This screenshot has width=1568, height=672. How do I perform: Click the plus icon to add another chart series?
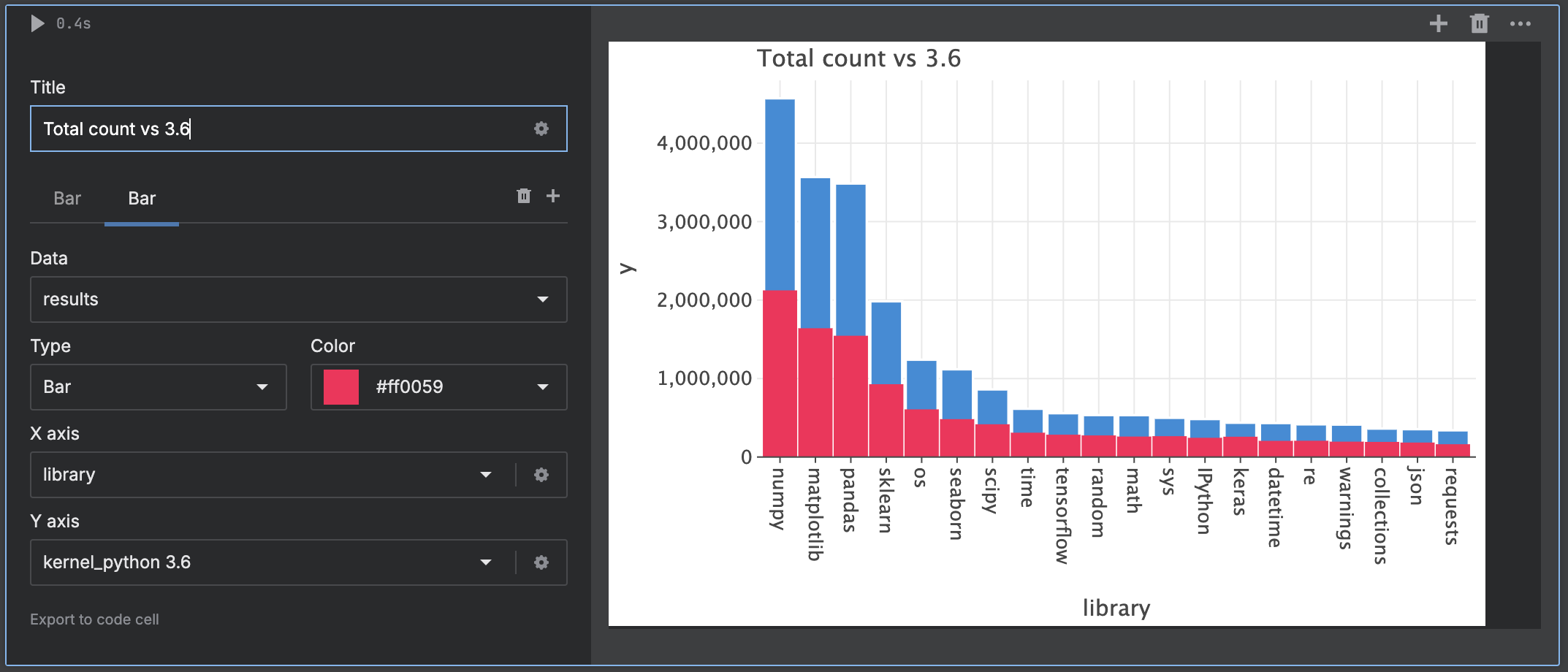coord(553,196)
